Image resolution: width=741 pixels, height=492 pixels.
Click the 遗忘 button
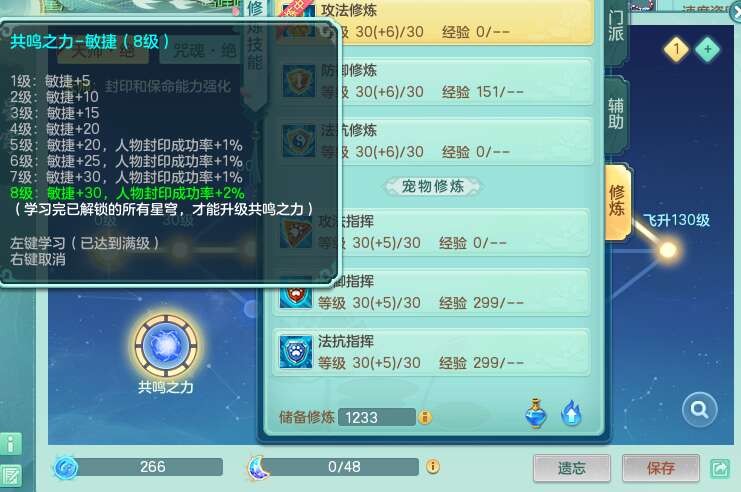click(572, 468)
